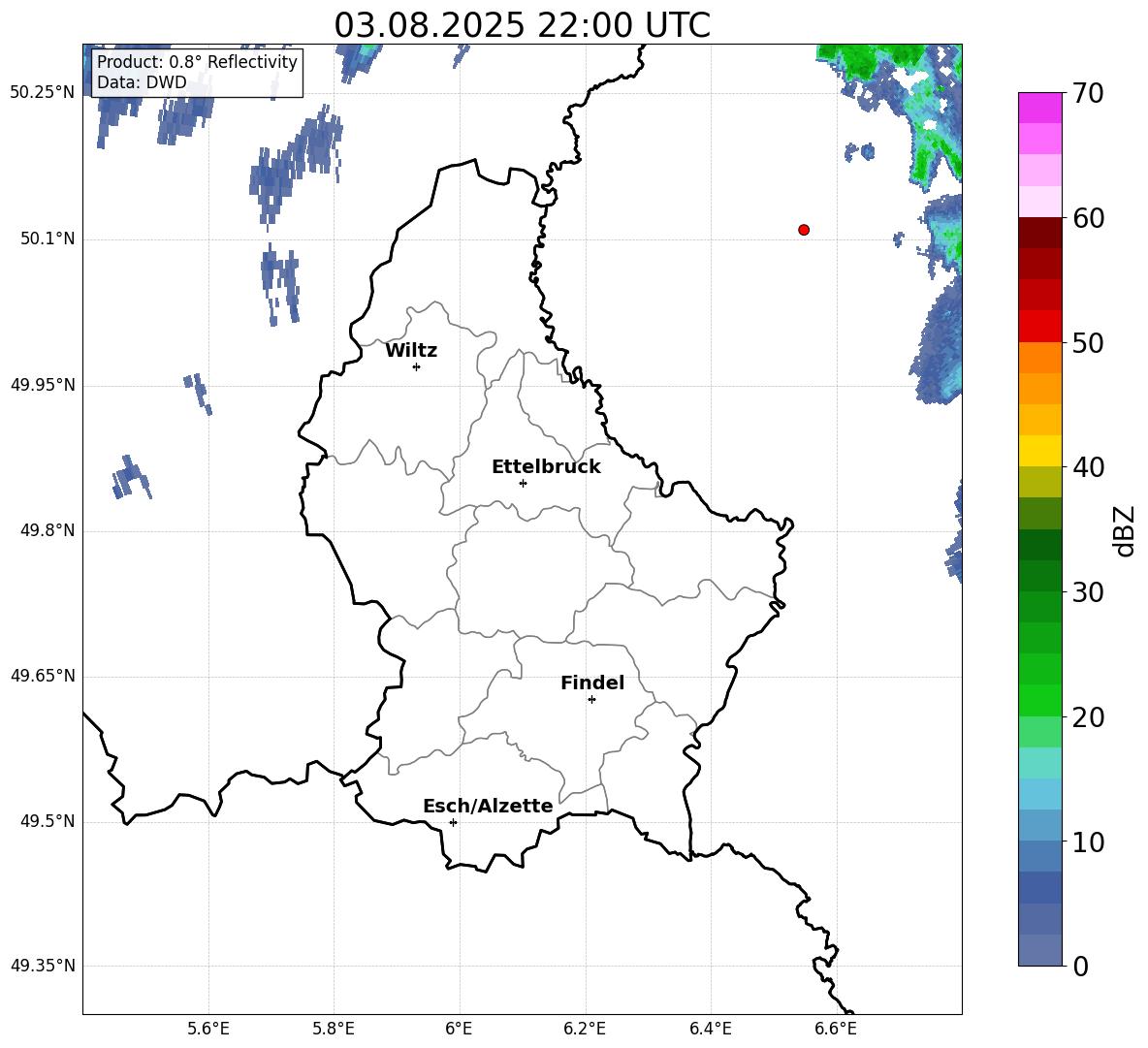Click the 10 tick on colorbar
Viewport: 1148px width, 1048px height.
pyautogui.click(x=1088, y=842)
